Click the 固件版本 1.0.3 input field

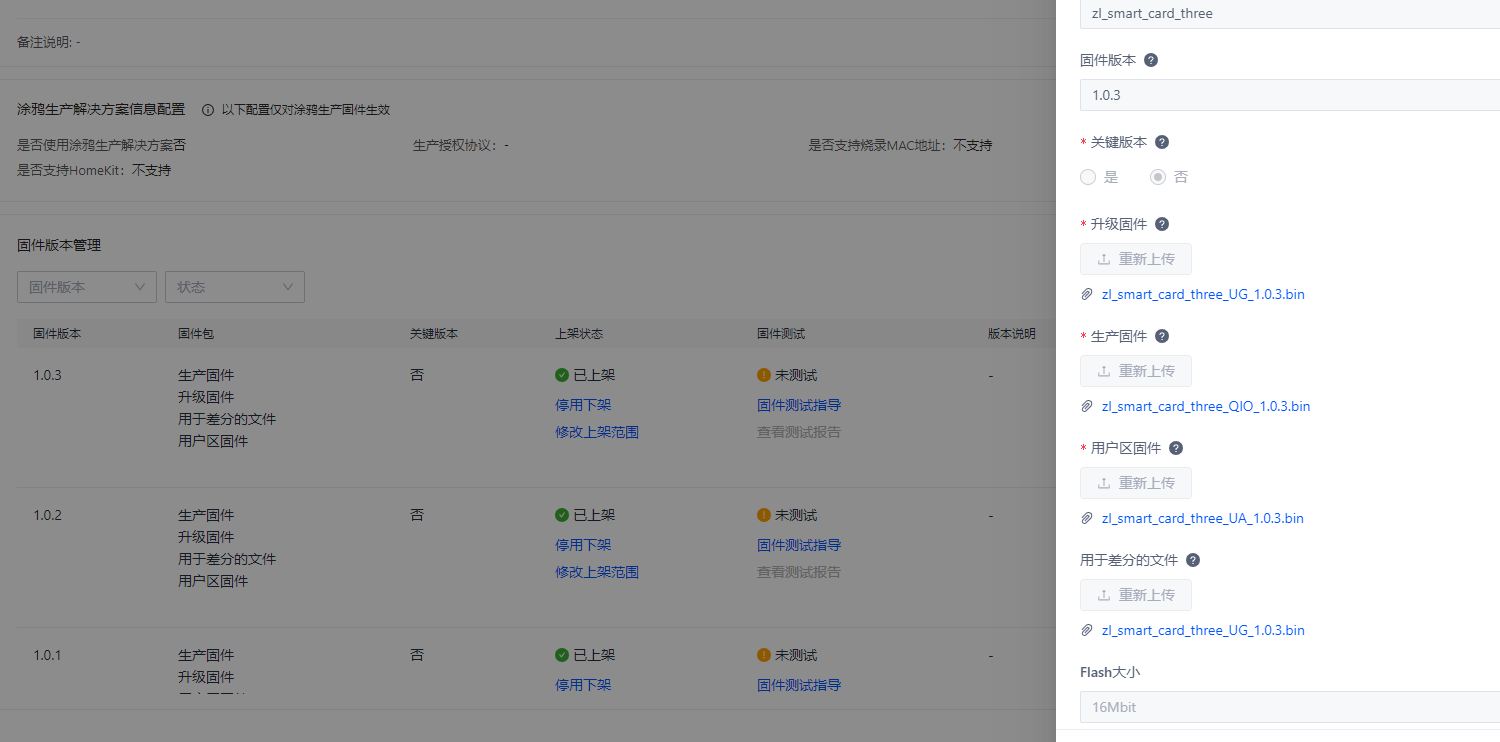tap(1288, 95)
